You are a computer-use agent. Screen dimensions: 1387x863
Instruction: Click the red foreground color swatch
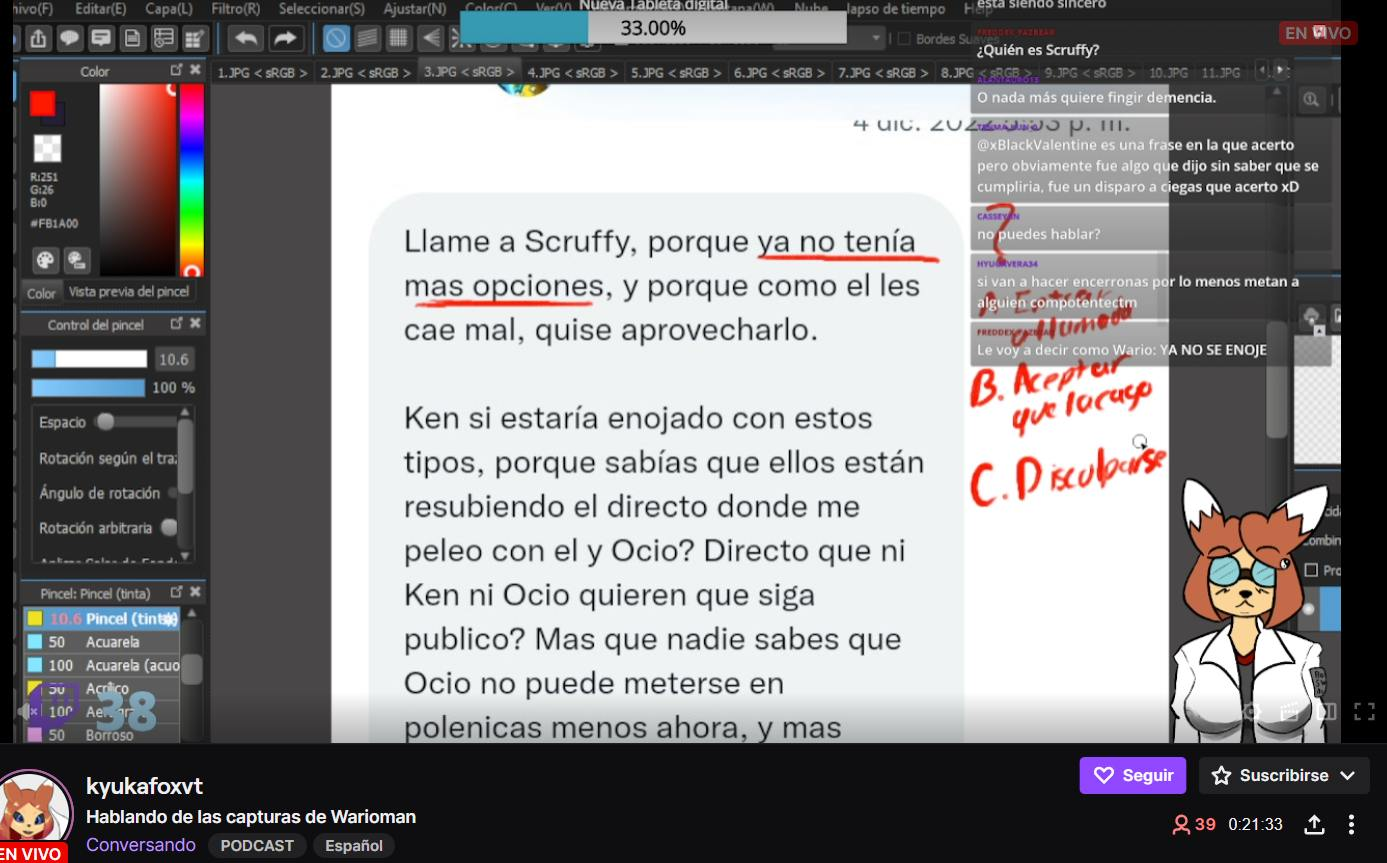coord(42,103)
